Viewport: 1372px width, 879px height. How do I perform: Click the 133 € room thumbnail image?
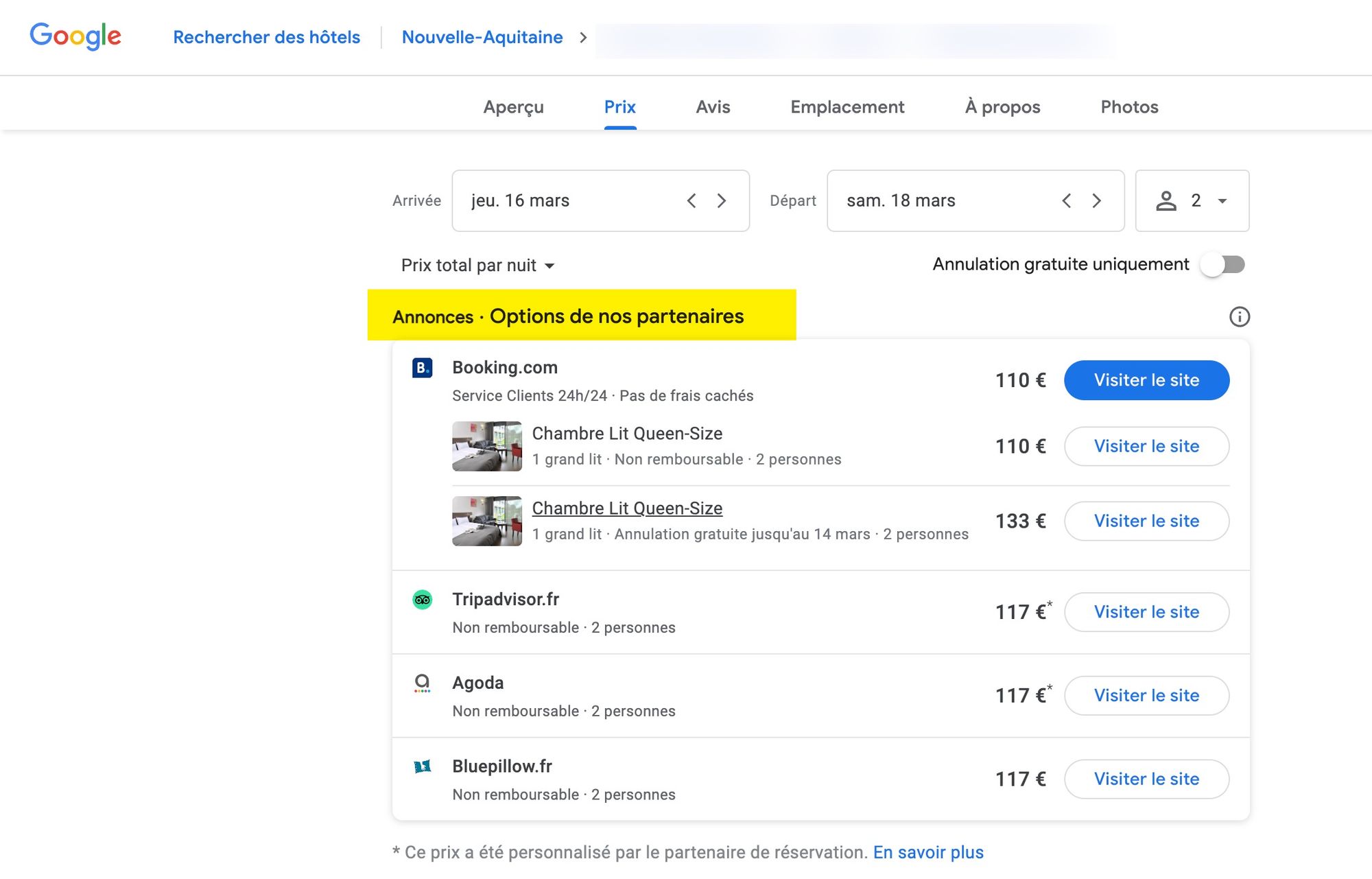click(486, 521)
